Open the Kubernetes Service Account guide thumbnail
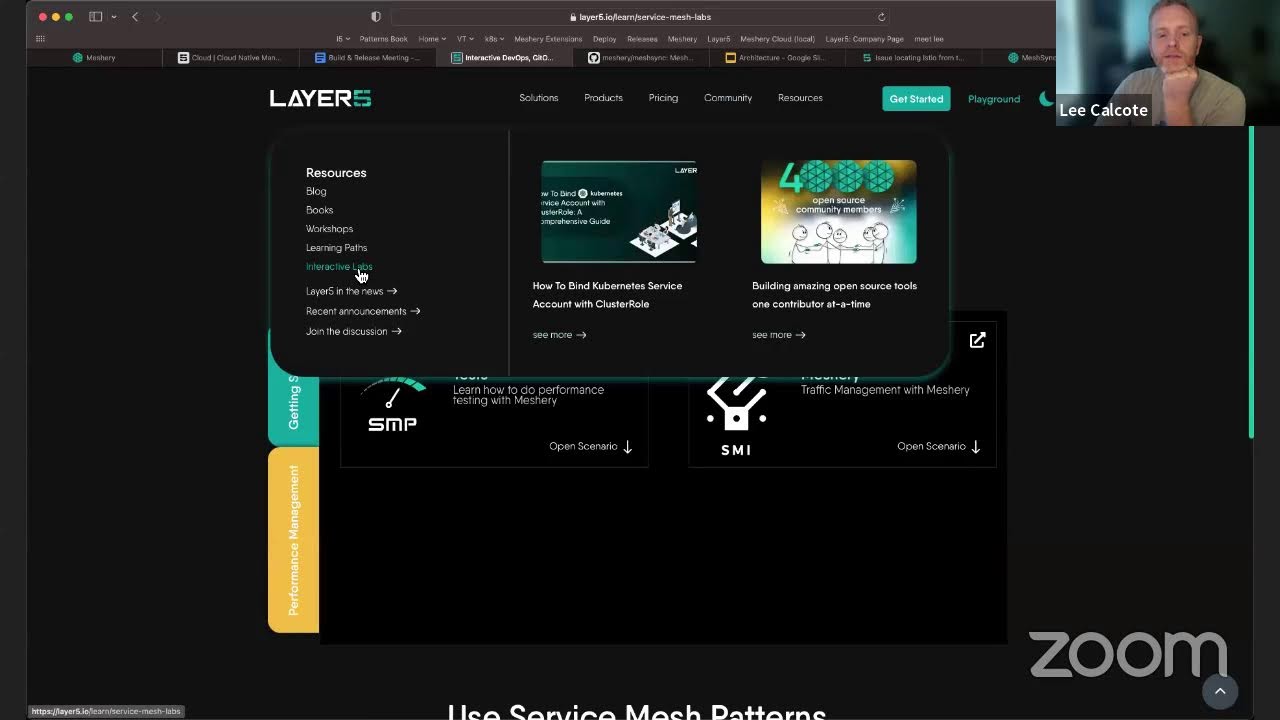 pyautogui.click(x=619, y=212)
